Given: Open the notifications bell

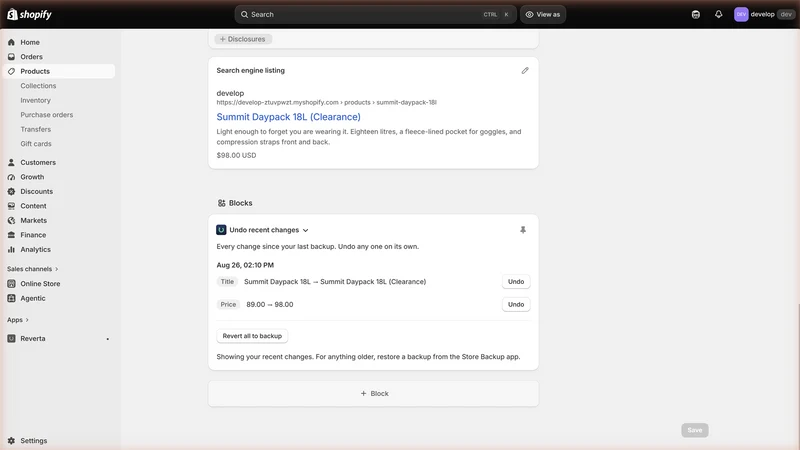Looking at the screenshot, I should point(718,14).
